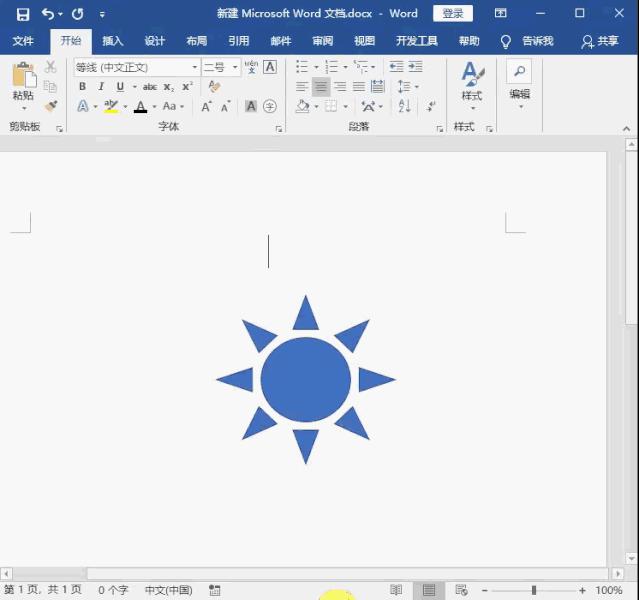Open the 样式 styles gallery

click(472, 86)
